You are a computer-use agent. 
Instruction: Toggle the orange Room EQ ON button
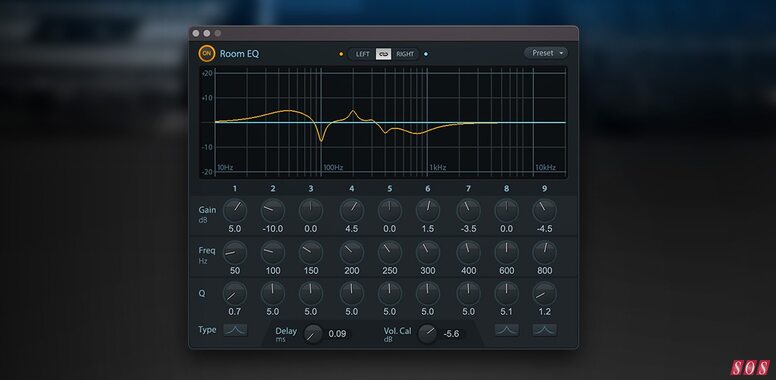coord(206,53)
